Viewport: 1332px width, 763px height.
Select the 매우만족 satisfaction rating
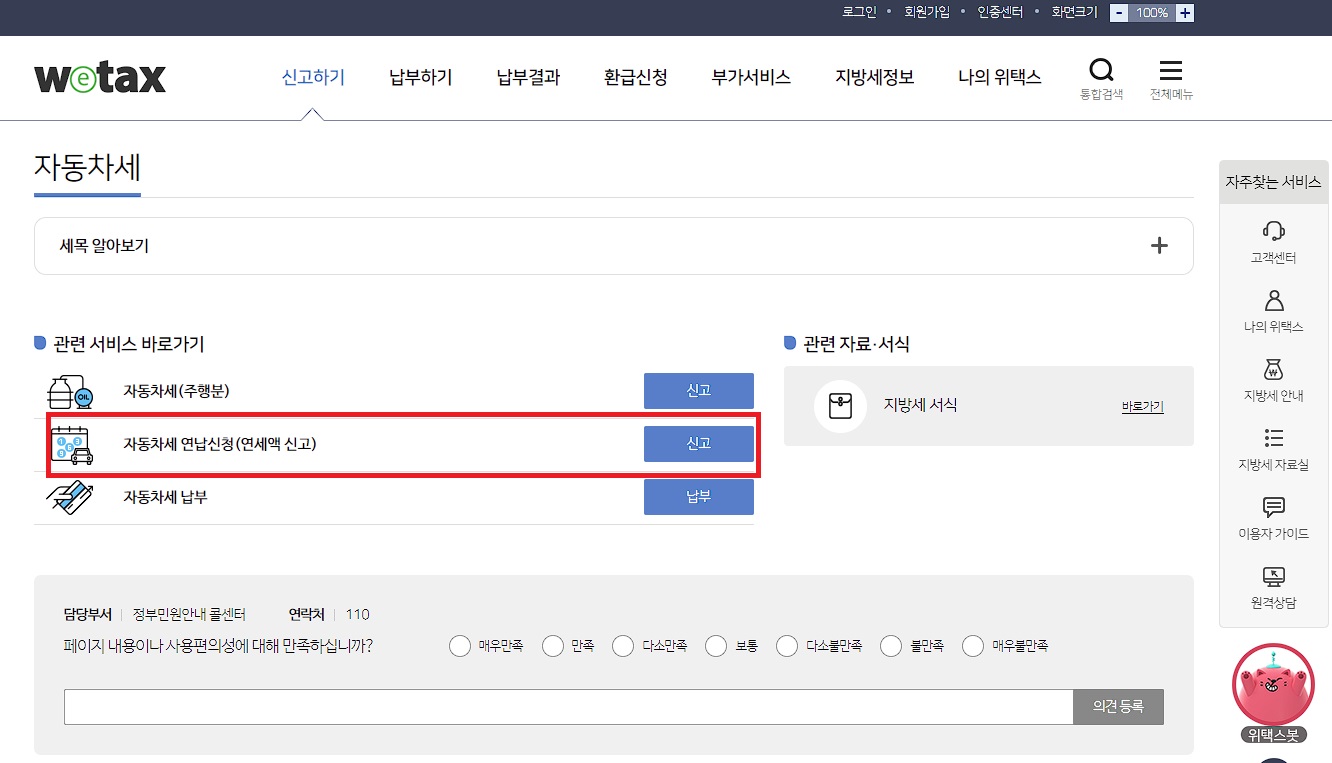coord(460,646)
